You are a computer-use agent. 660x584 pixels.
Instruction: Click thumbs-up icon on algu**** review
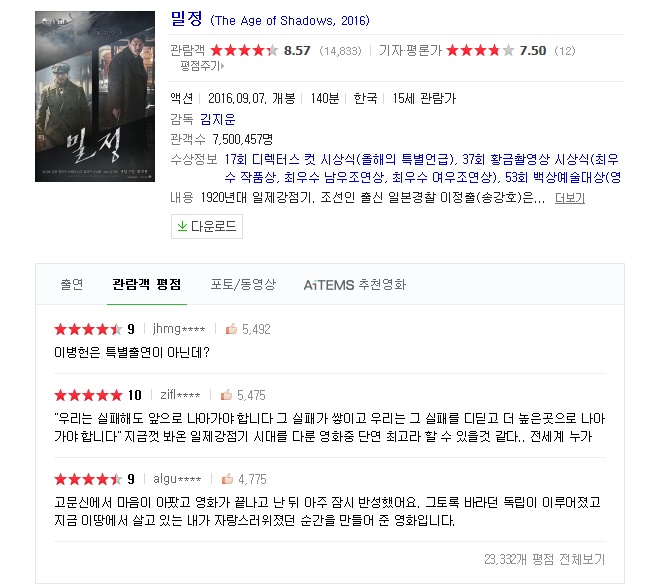227,479
